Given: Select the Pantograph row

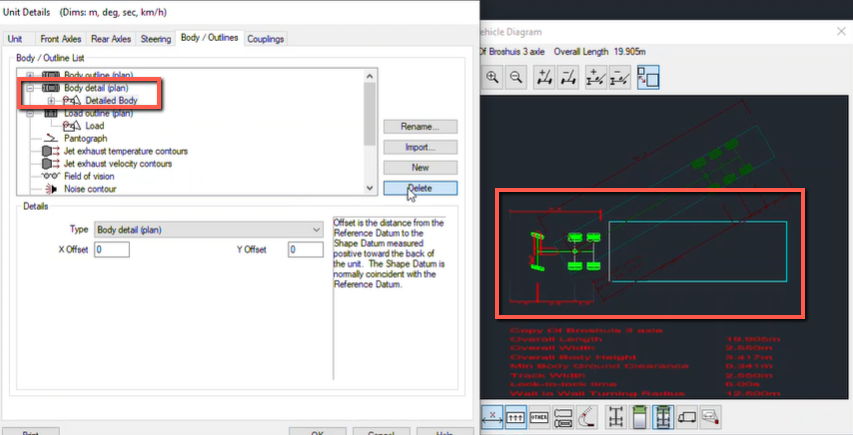Looking at the screenshot, I should tap(85, 138).
